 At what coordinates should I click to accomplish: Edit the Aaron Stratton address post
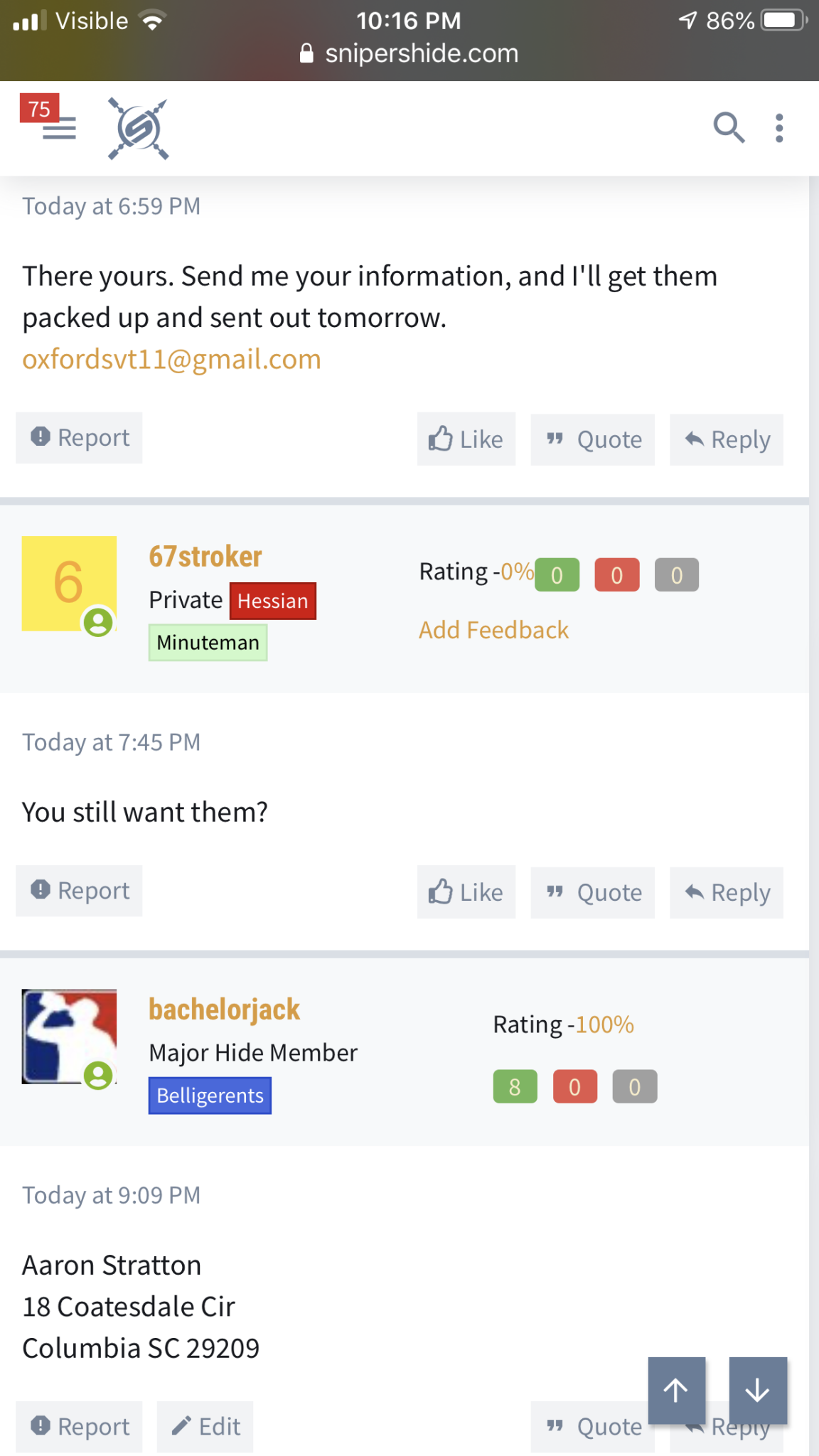click(205, 1427)
